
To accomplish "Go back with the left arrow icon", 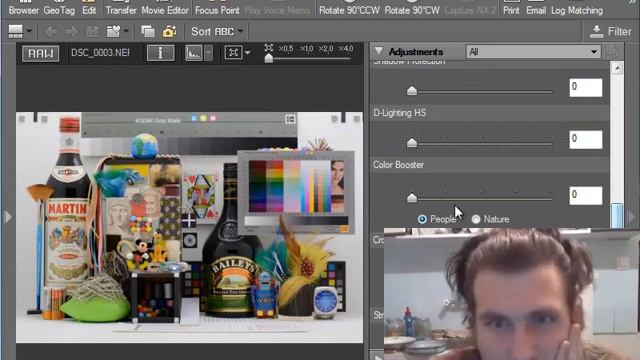I will tap(51, 31).
